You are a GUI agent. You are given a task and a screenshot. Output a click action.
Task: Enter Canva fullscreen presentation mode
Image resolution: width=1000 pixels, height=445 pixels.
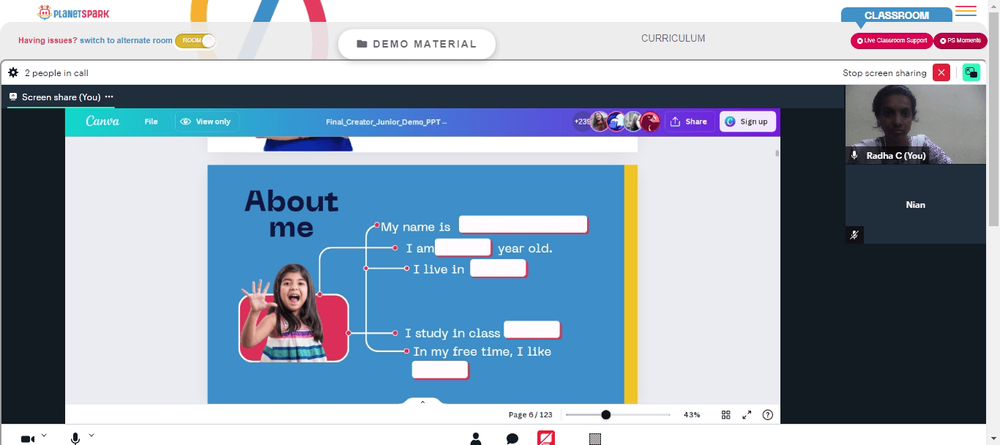point(747,414)
